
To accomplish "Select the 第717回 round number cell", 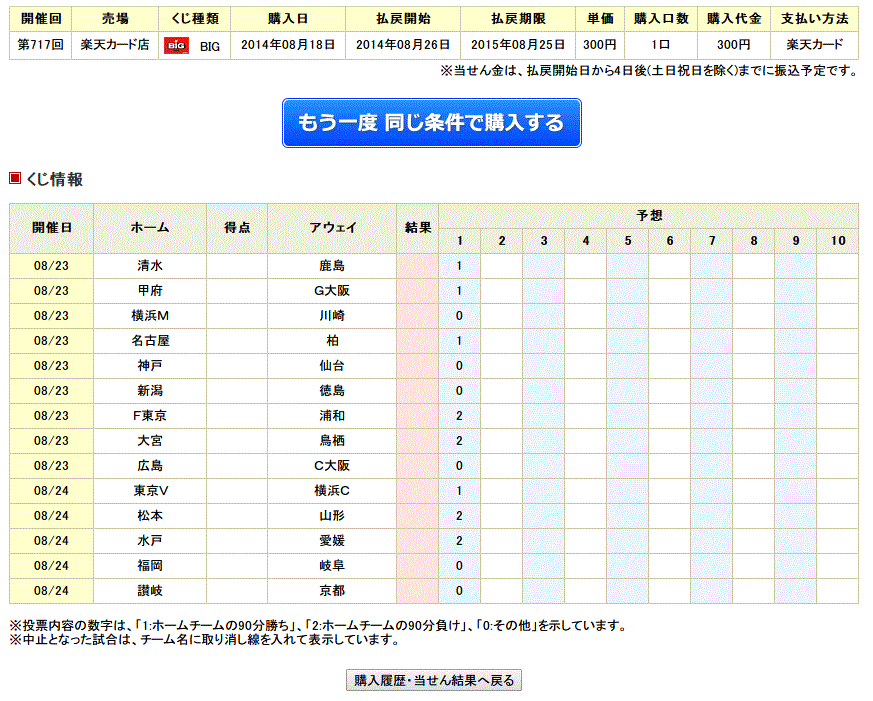I will [x=38, y=44].
